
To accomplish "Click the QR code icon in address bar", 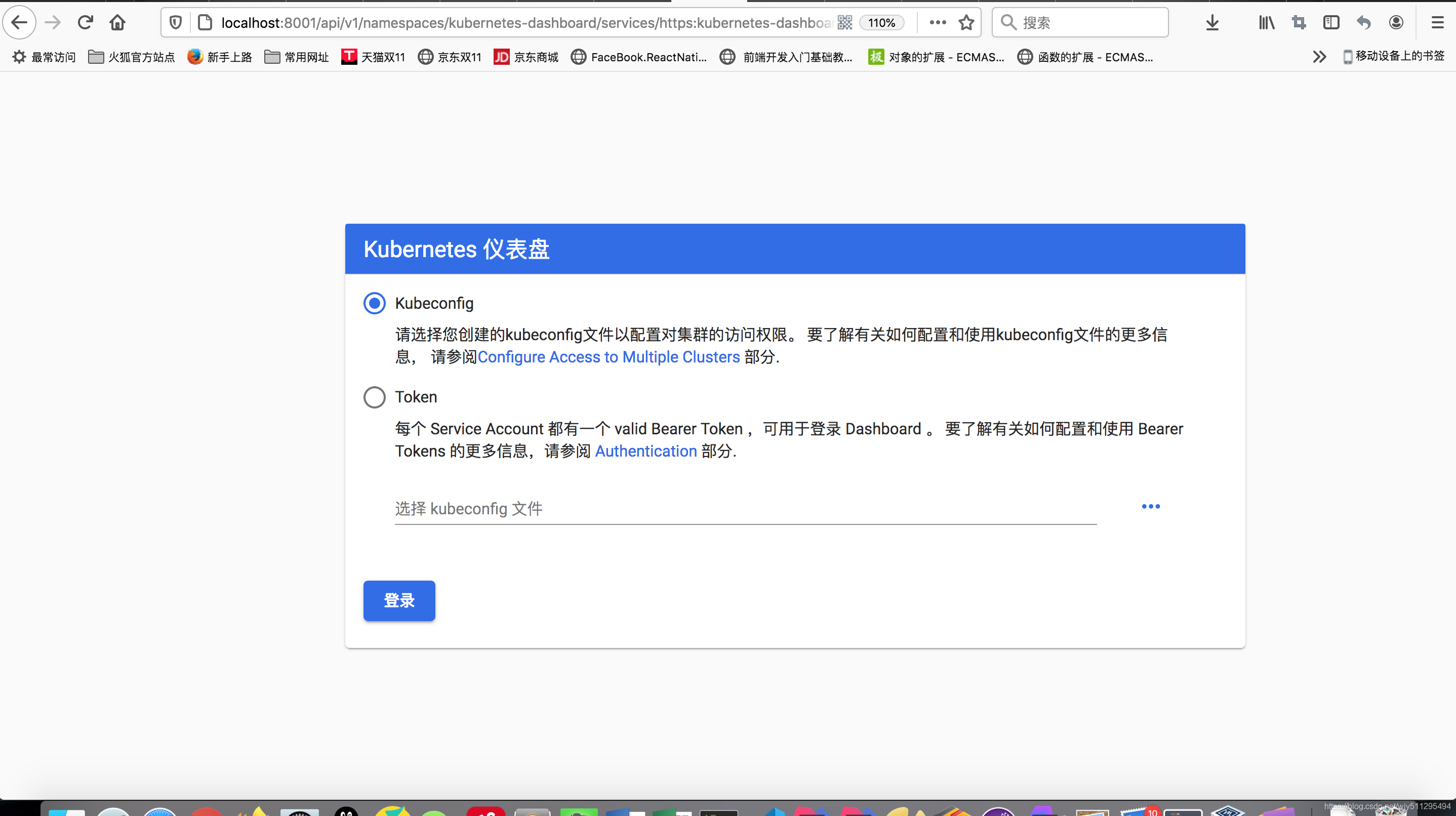I will pos(845,23).
